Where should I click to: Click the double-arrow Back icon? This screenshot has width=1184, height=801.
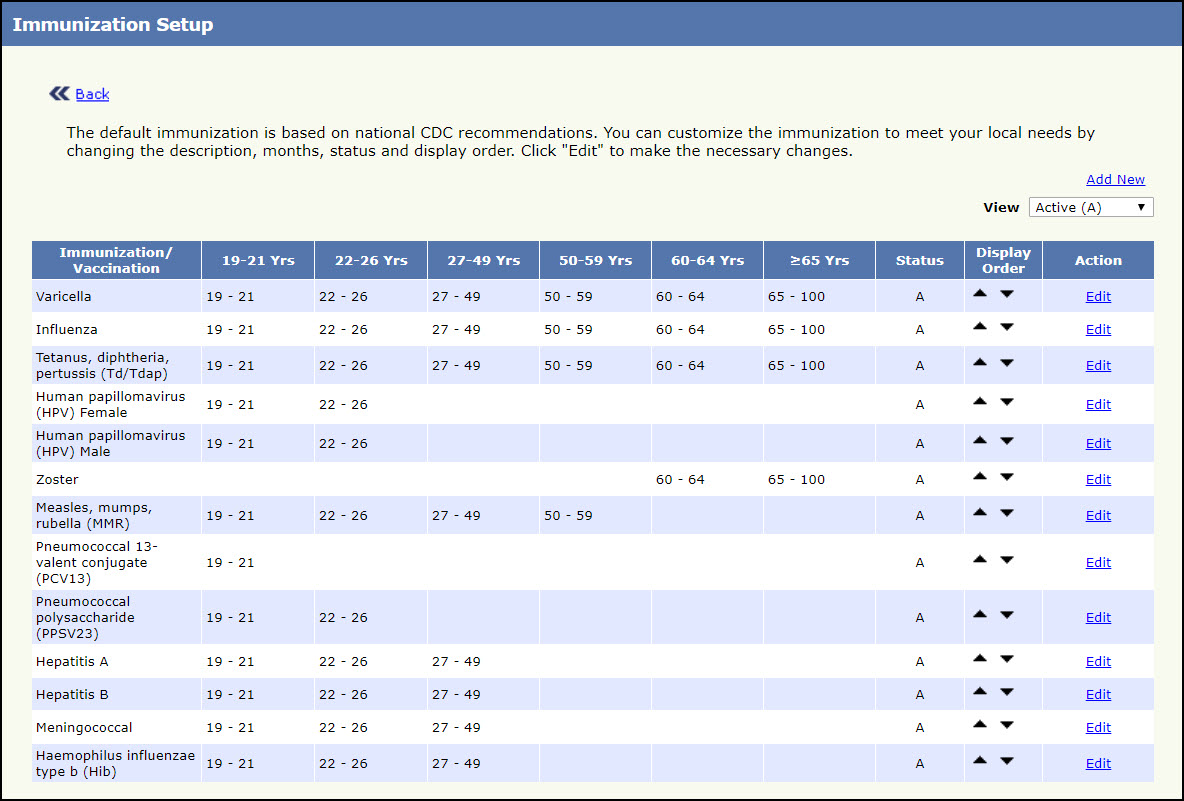tap(59, 94)
